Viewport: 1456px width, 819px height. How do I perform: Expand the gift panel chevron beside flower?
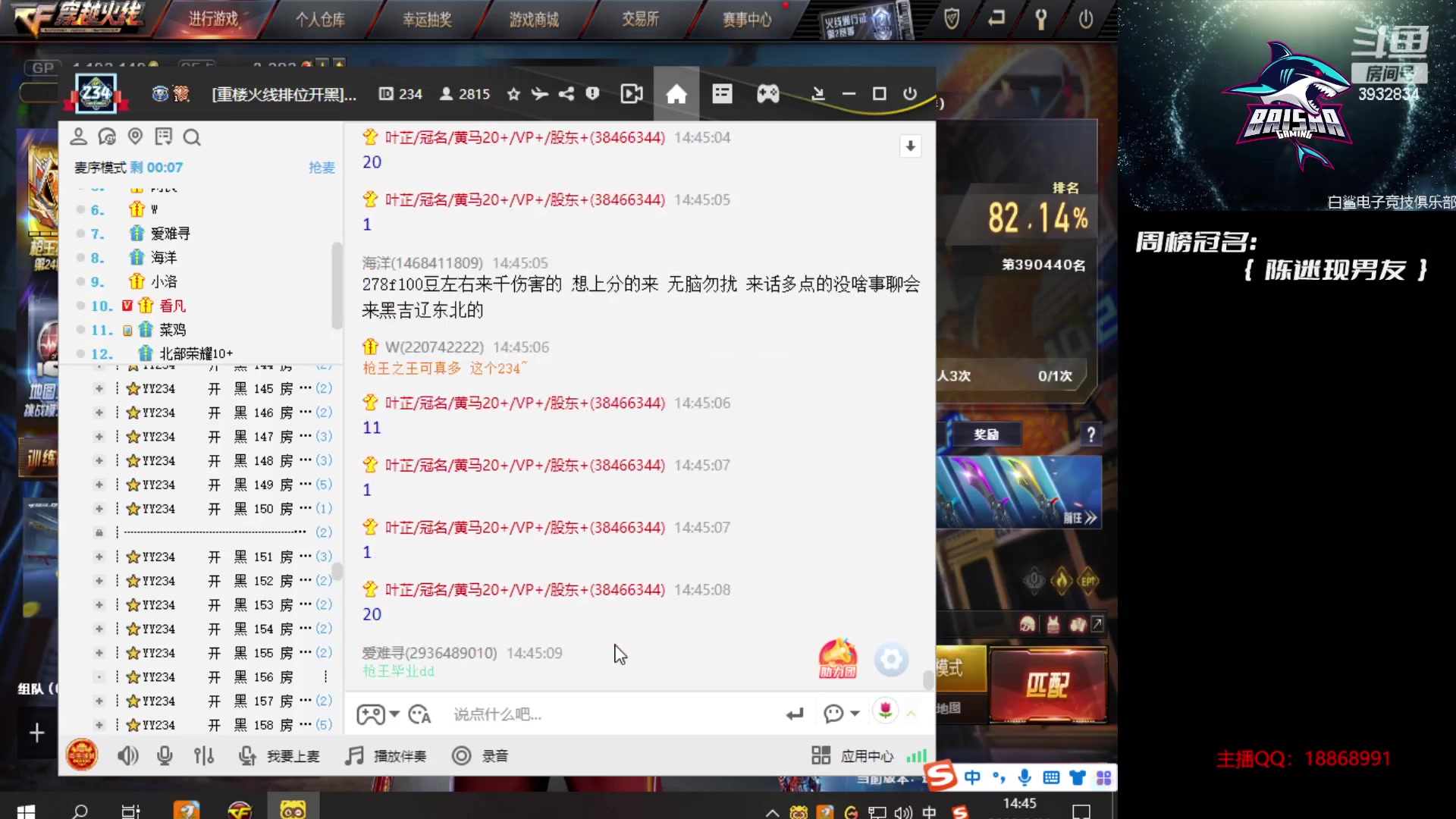click(912, 714)
